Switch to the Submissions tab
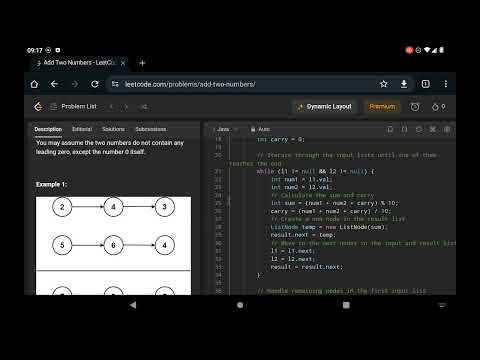 [151, 129]
